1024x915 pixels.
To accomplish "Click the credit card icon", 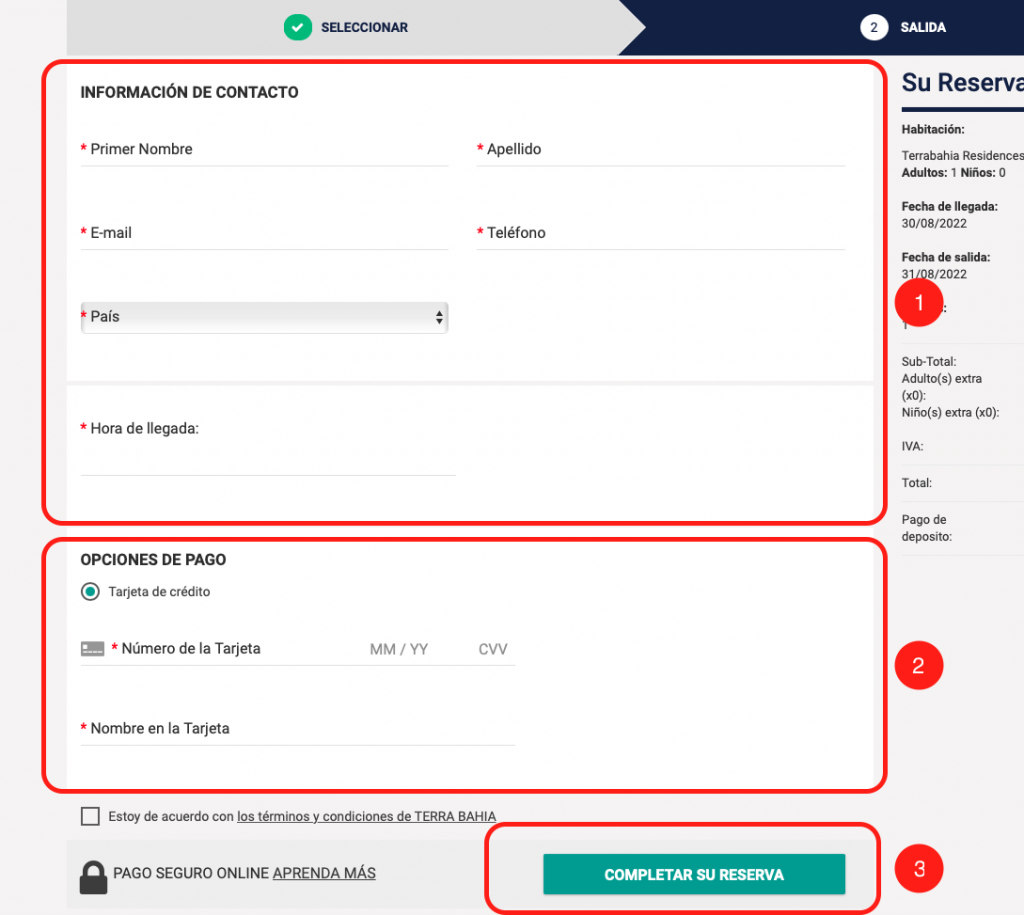I will click(92, 649).
